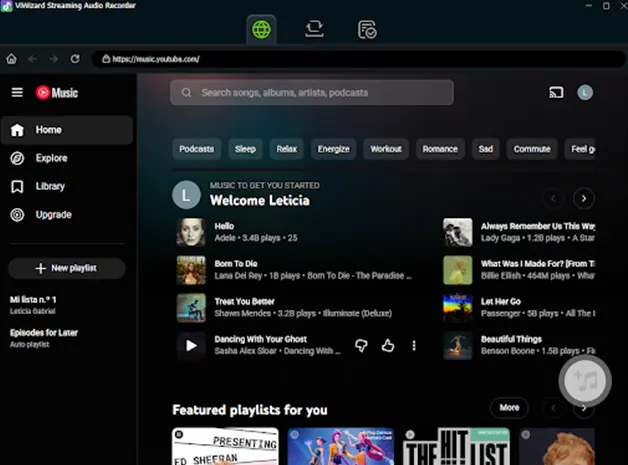Show next songs in Welcome carousel
This screenshot has height=465, width=628.
pos(584,198)
